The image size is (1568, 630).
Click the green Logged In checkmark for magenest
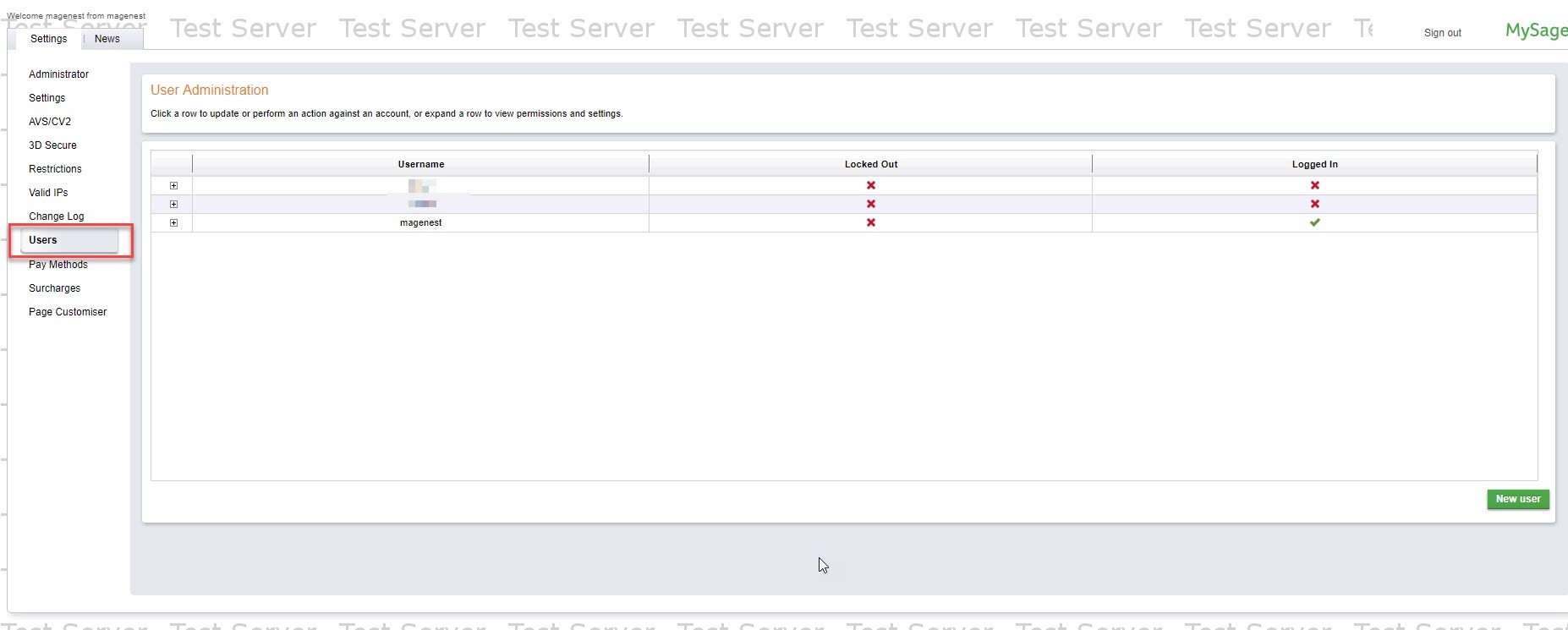coord(1314,223)
